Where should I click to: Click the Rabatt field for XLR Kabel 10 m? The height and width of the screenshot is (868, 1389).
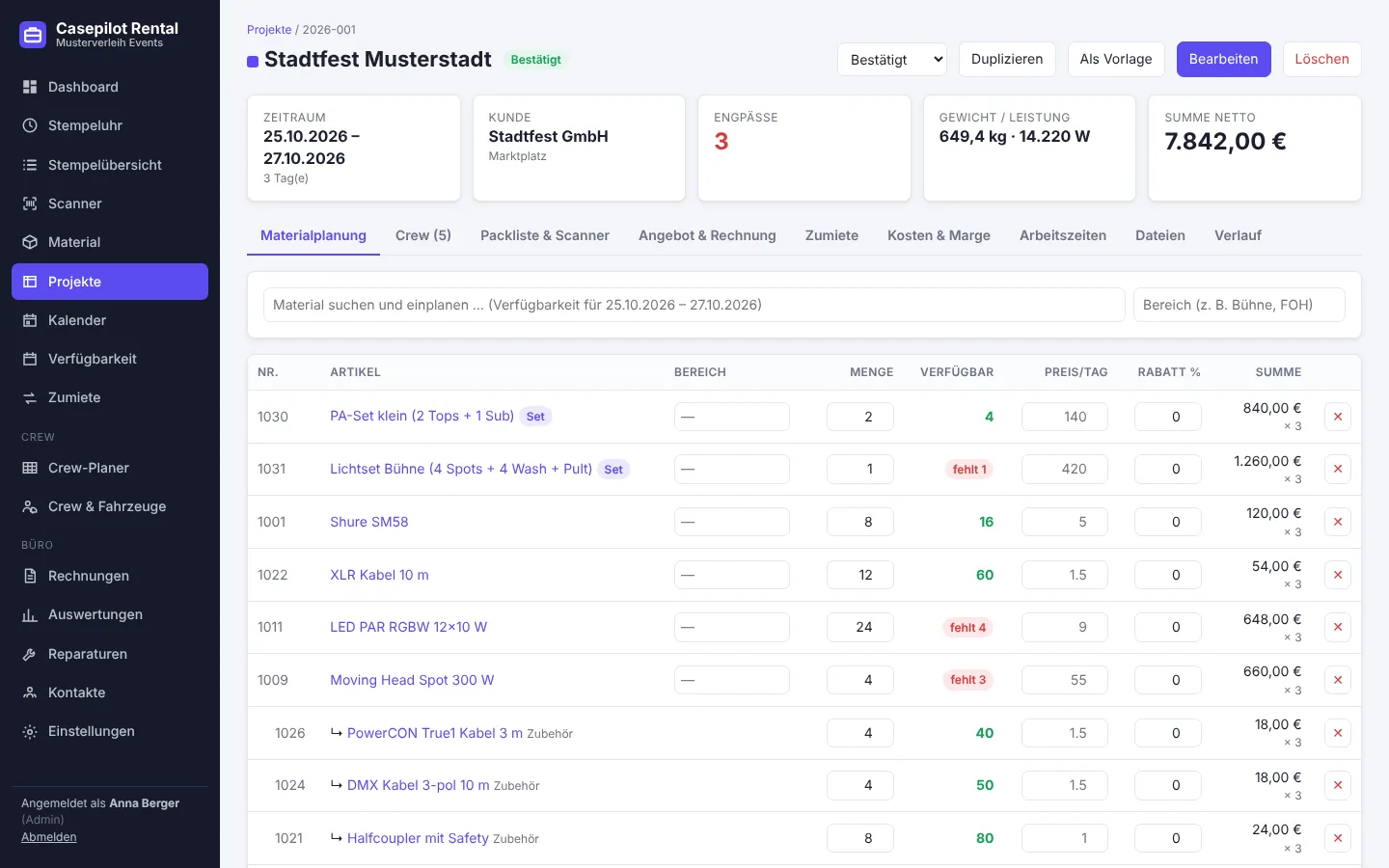click(x=1167, y=575)
